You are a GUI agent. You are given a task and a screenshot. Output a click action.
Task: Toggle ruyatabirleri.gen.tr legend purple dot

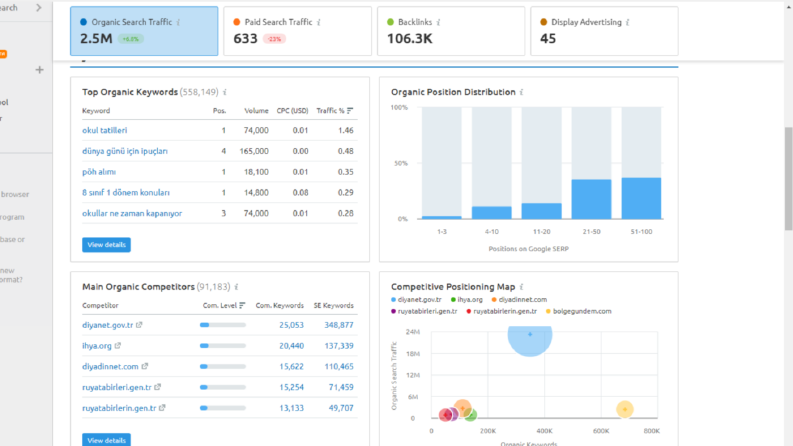[393, 311]
